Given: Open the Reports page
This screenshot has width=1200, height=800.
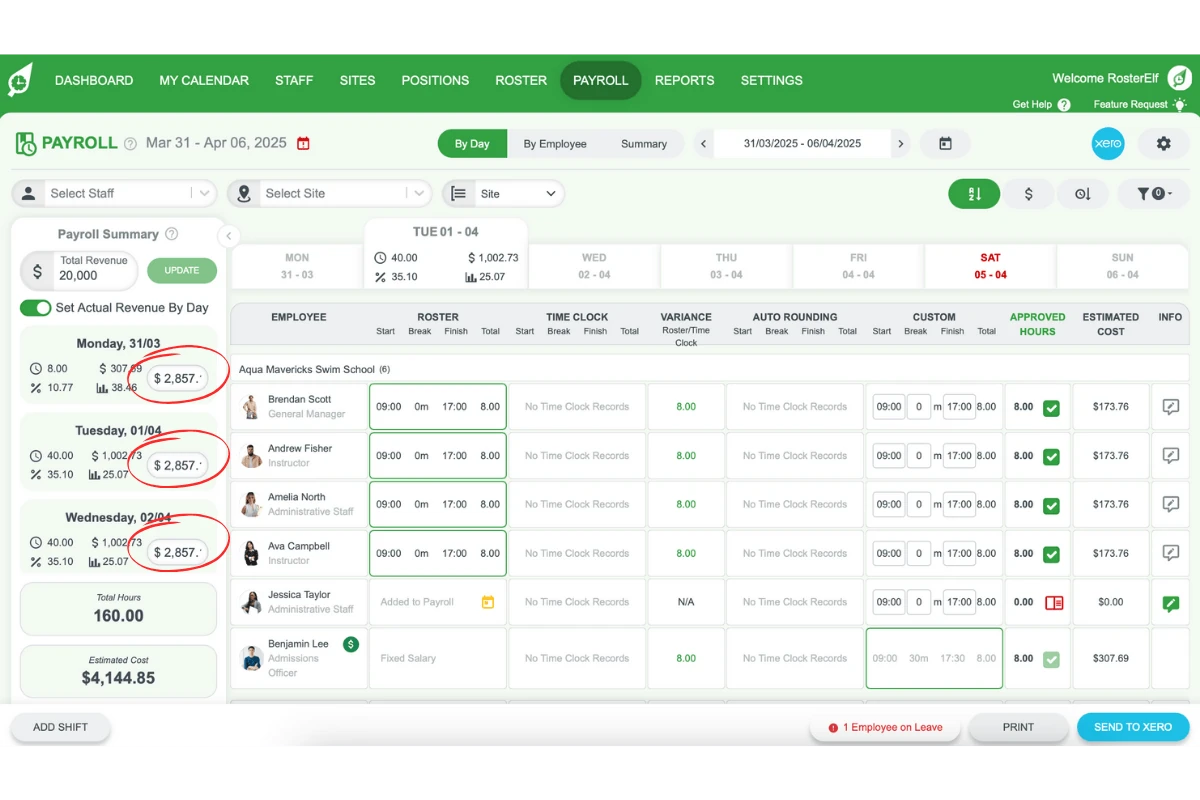Looking at the screenshot, I should 685,80.
